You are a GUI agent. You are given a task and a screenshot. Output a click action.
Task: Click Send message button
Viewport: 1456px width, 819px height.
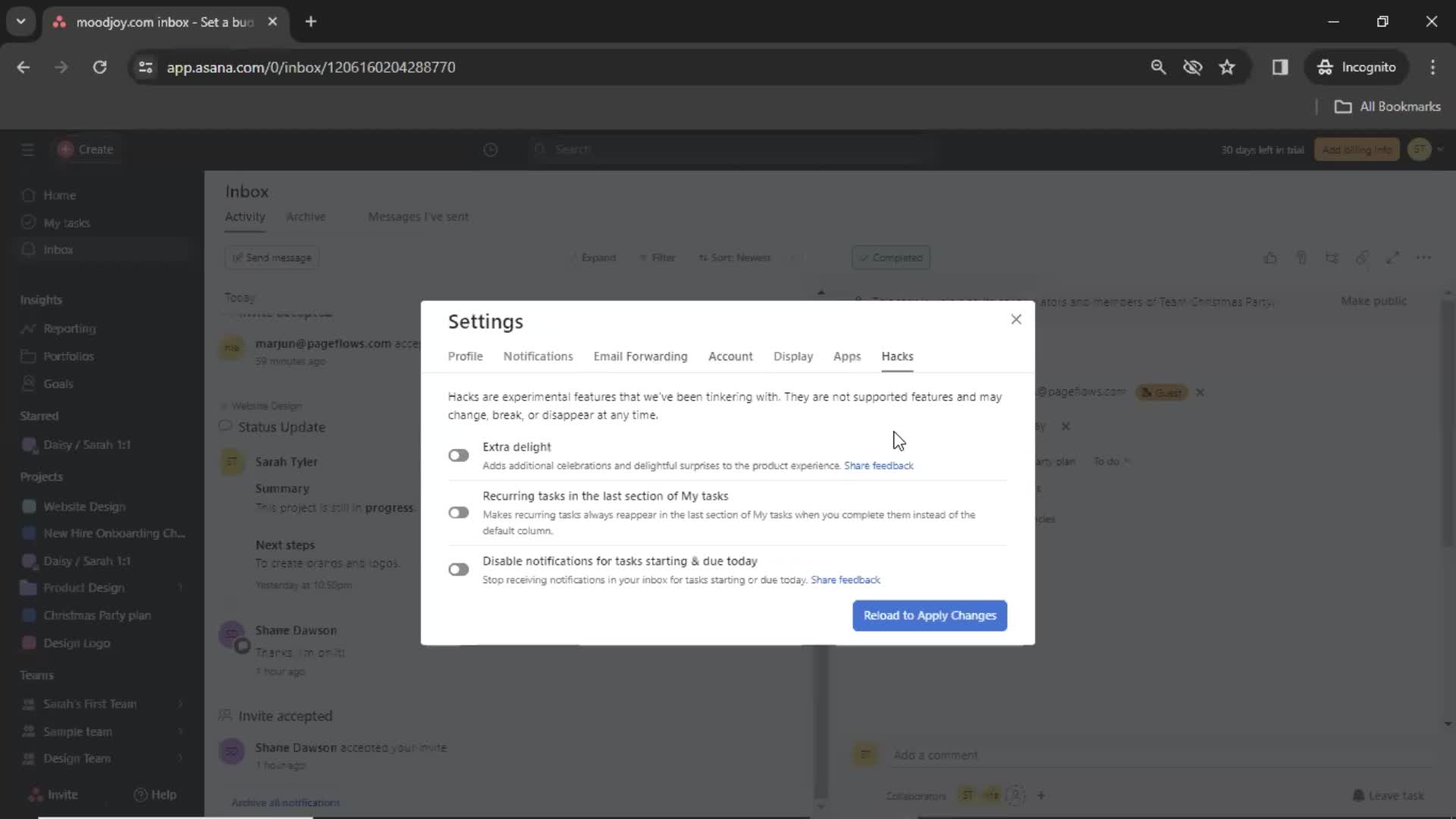[271, 258]
